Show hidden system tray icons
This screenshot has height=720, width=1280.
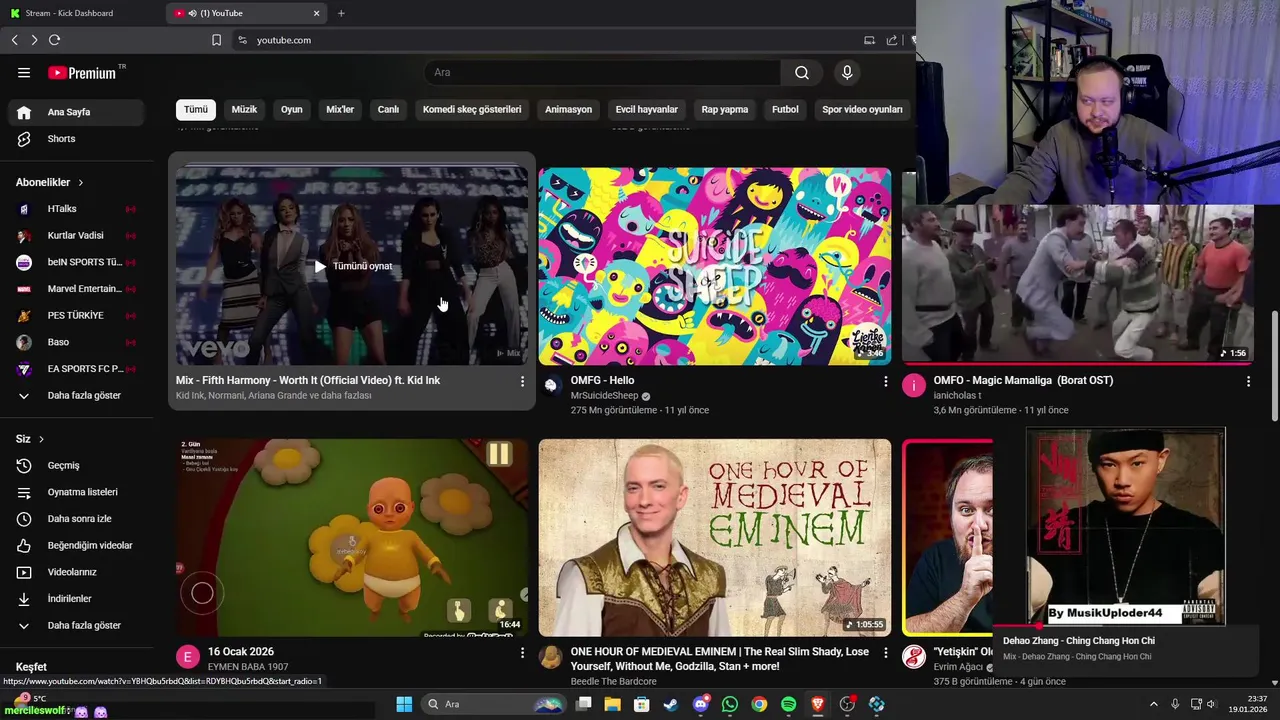point(1153,704)
